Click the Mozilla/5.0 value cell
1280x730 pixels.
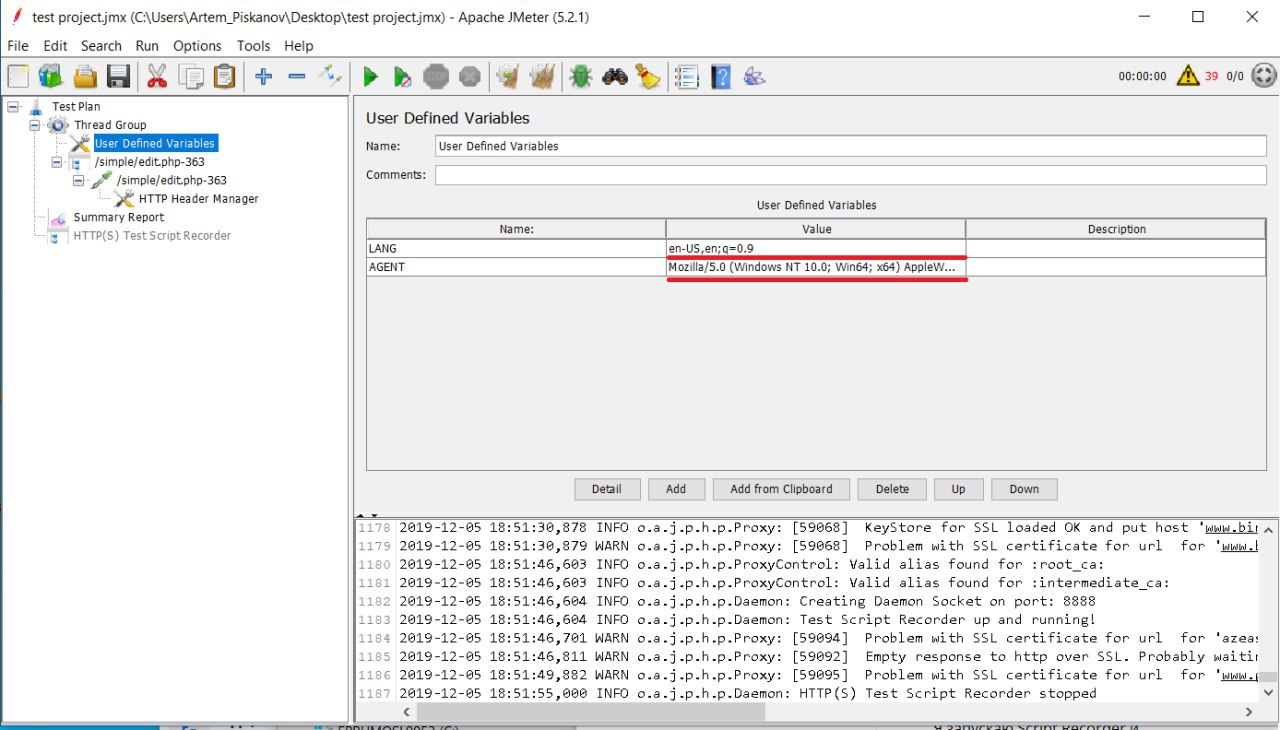click(x=816, y=267)
